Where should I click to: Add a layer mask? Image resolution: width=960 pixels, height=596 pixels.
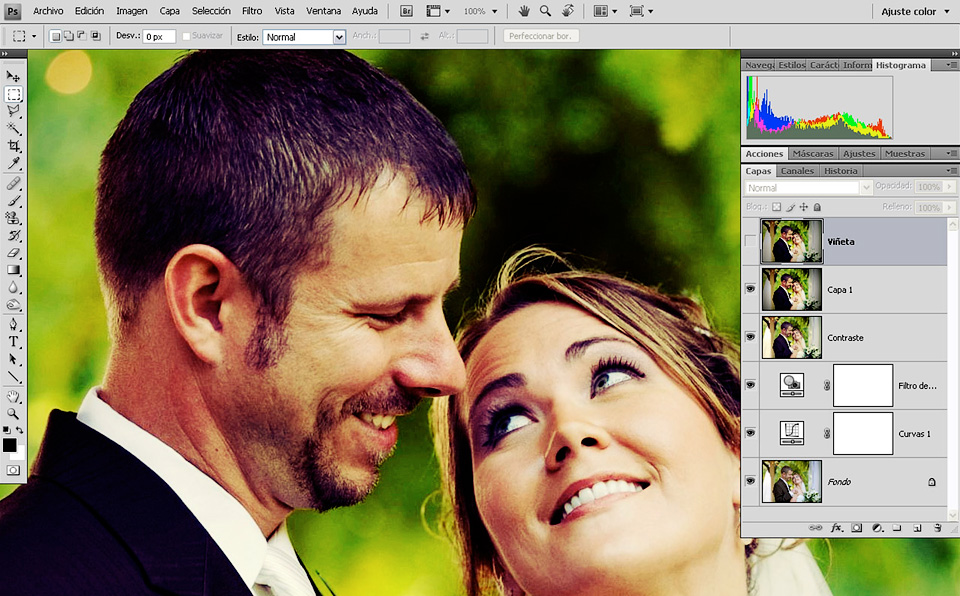(857, 527)
